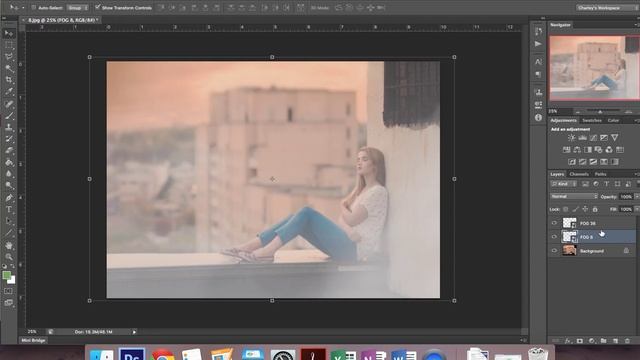Select the Pen tool
Screen dimensions: 640x360
9,198
